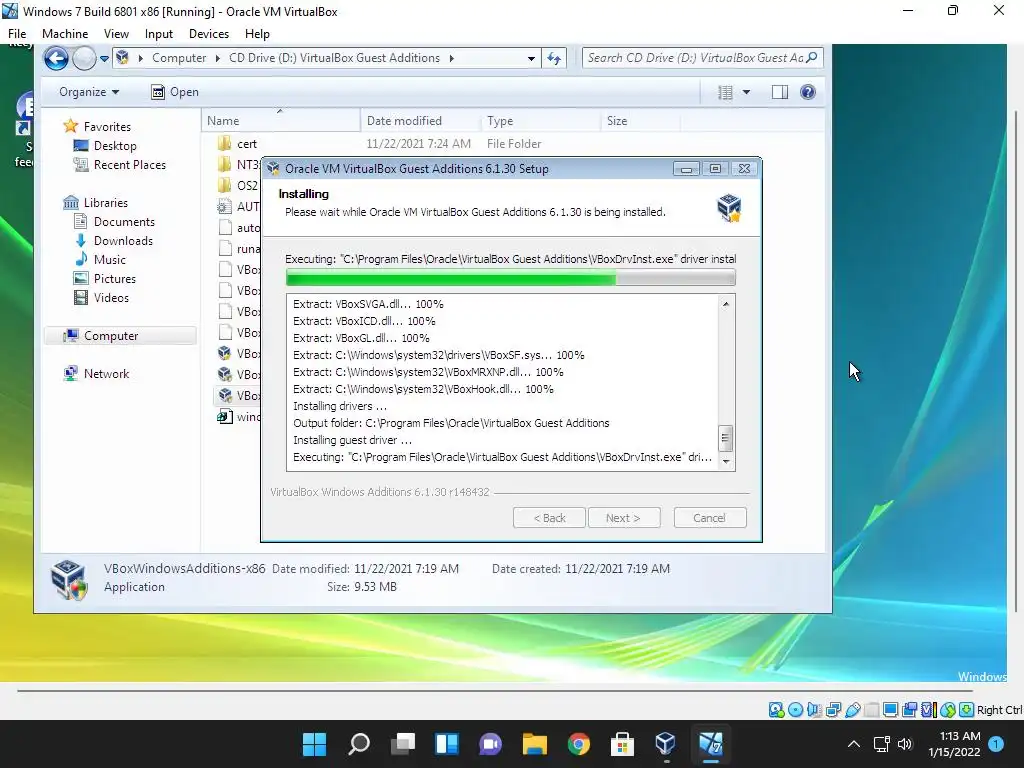Viewport: 1024px width, 768px height.
Task: Select Documents library
Action: tap(114, 221)
